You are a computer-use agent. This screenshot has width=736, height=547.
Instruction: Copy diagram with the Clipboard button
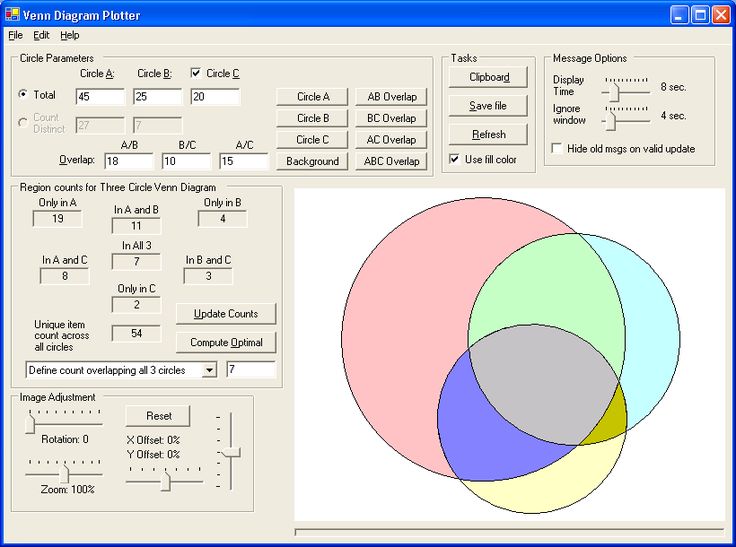click(489, 77)
